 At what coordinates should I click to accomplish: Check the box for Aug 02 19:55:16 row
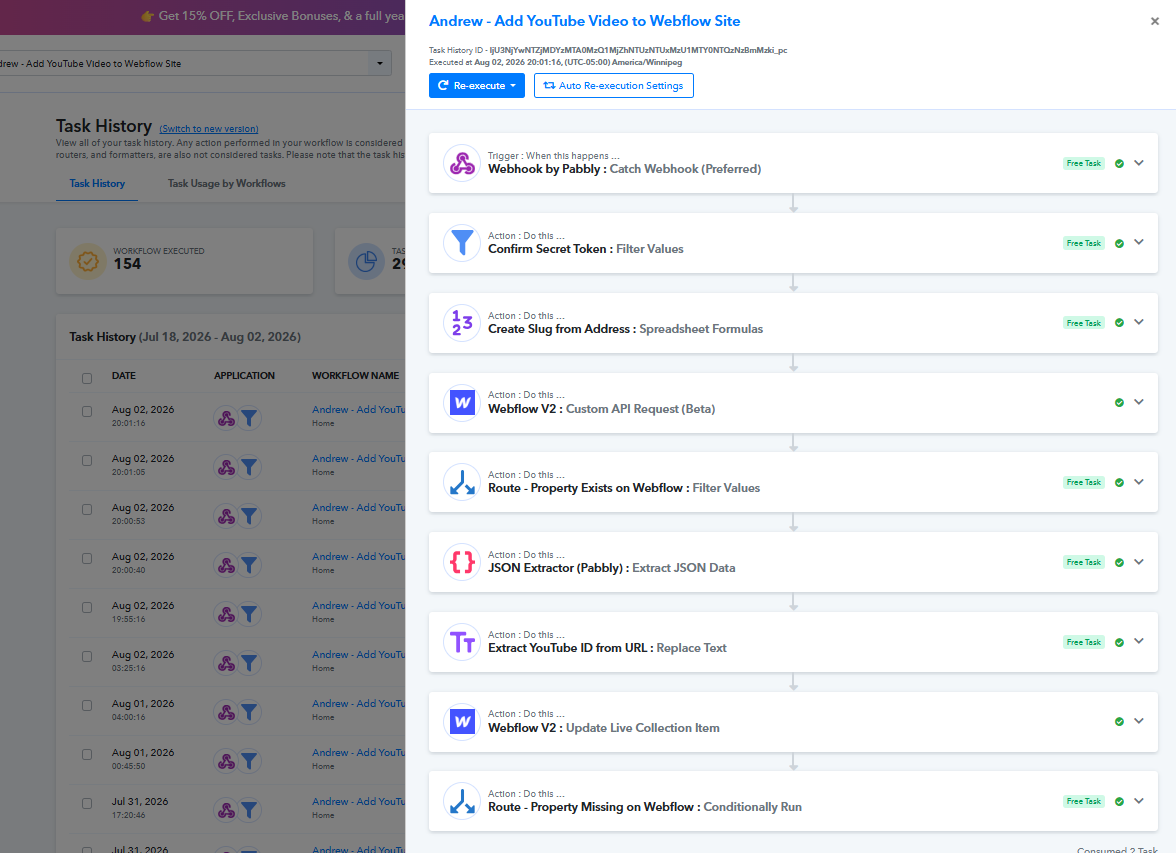[87, 608]
